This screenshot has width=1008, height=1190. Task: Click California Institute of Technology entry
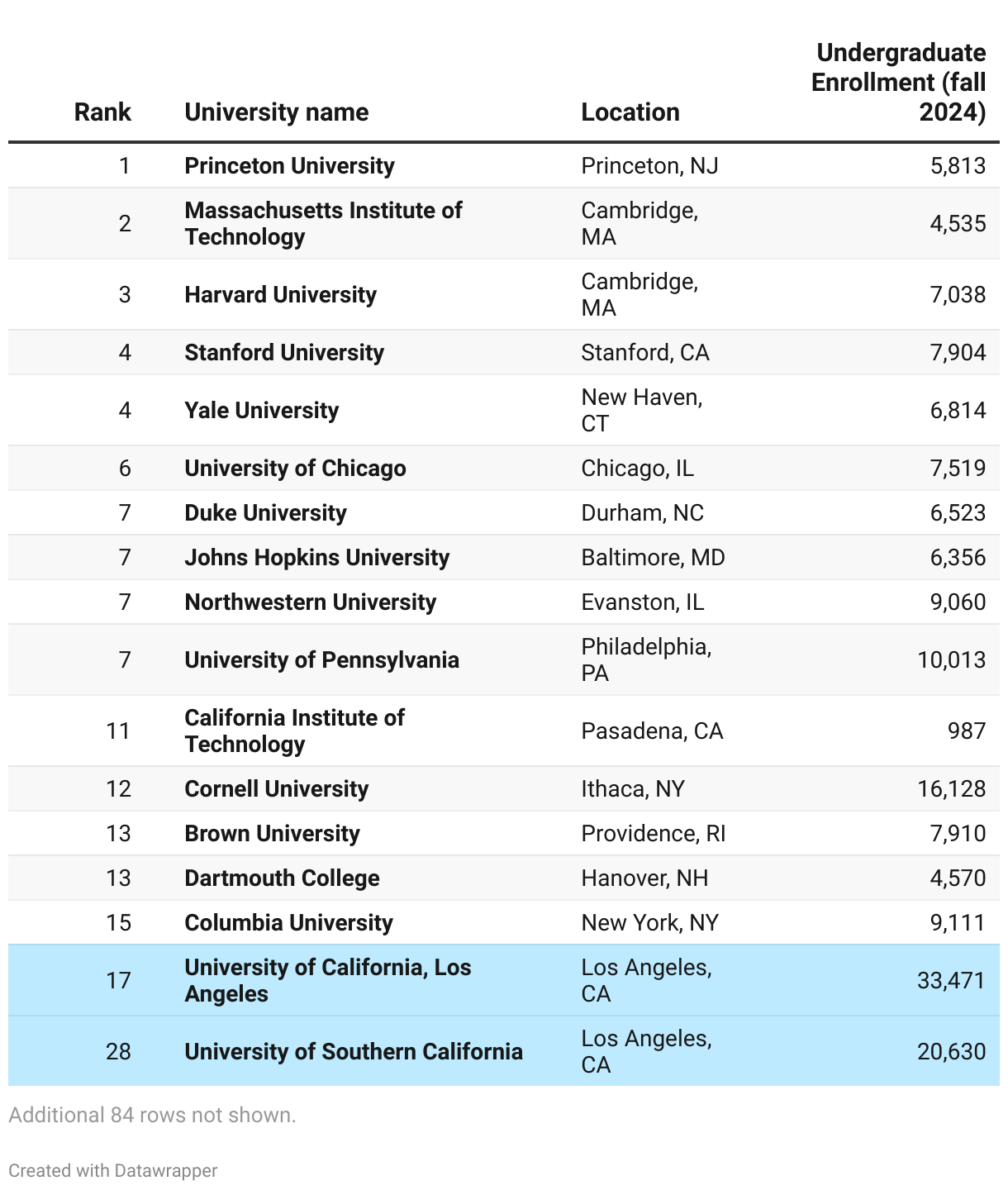(x=295, y=731)
